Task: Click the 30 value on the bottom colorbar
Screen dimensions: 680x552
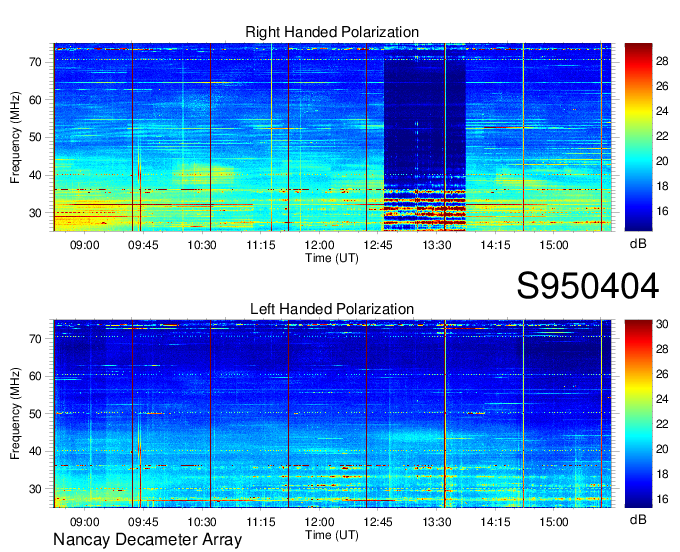Action: click(x=662, y=324)
